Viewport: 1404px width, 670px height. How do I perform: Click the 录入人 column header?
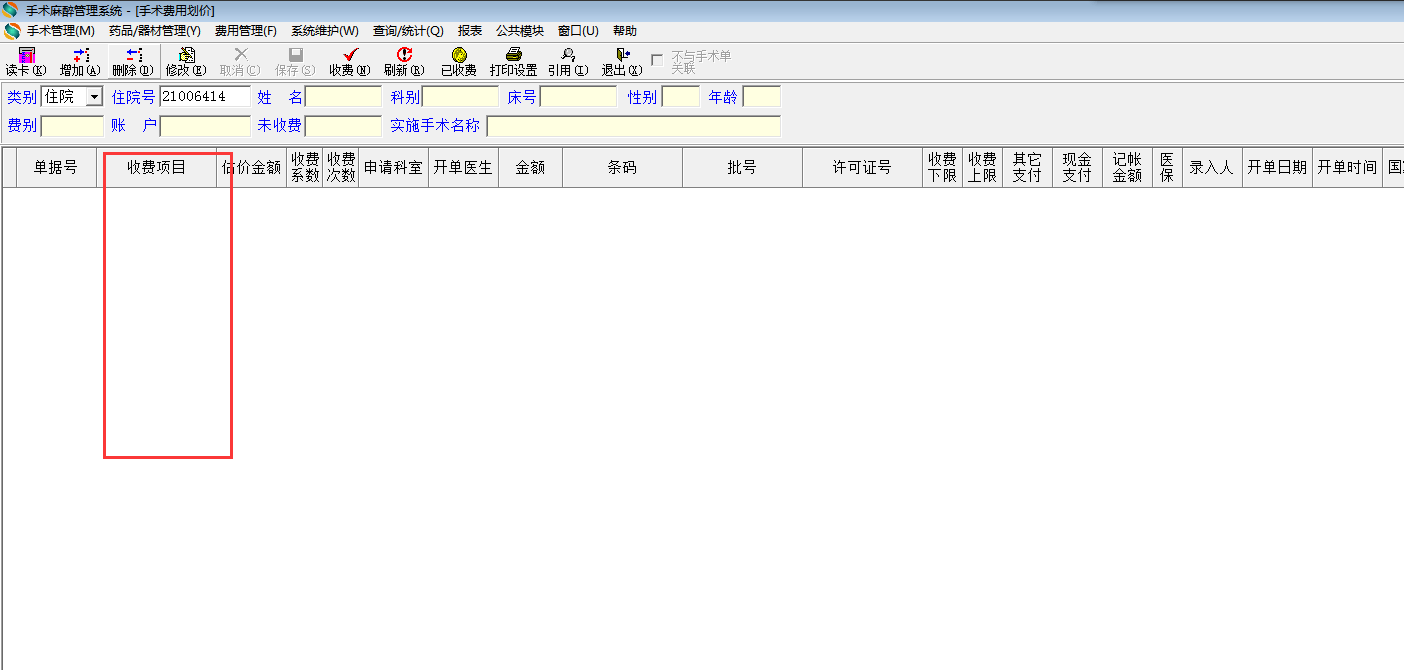pos(1212,167)
